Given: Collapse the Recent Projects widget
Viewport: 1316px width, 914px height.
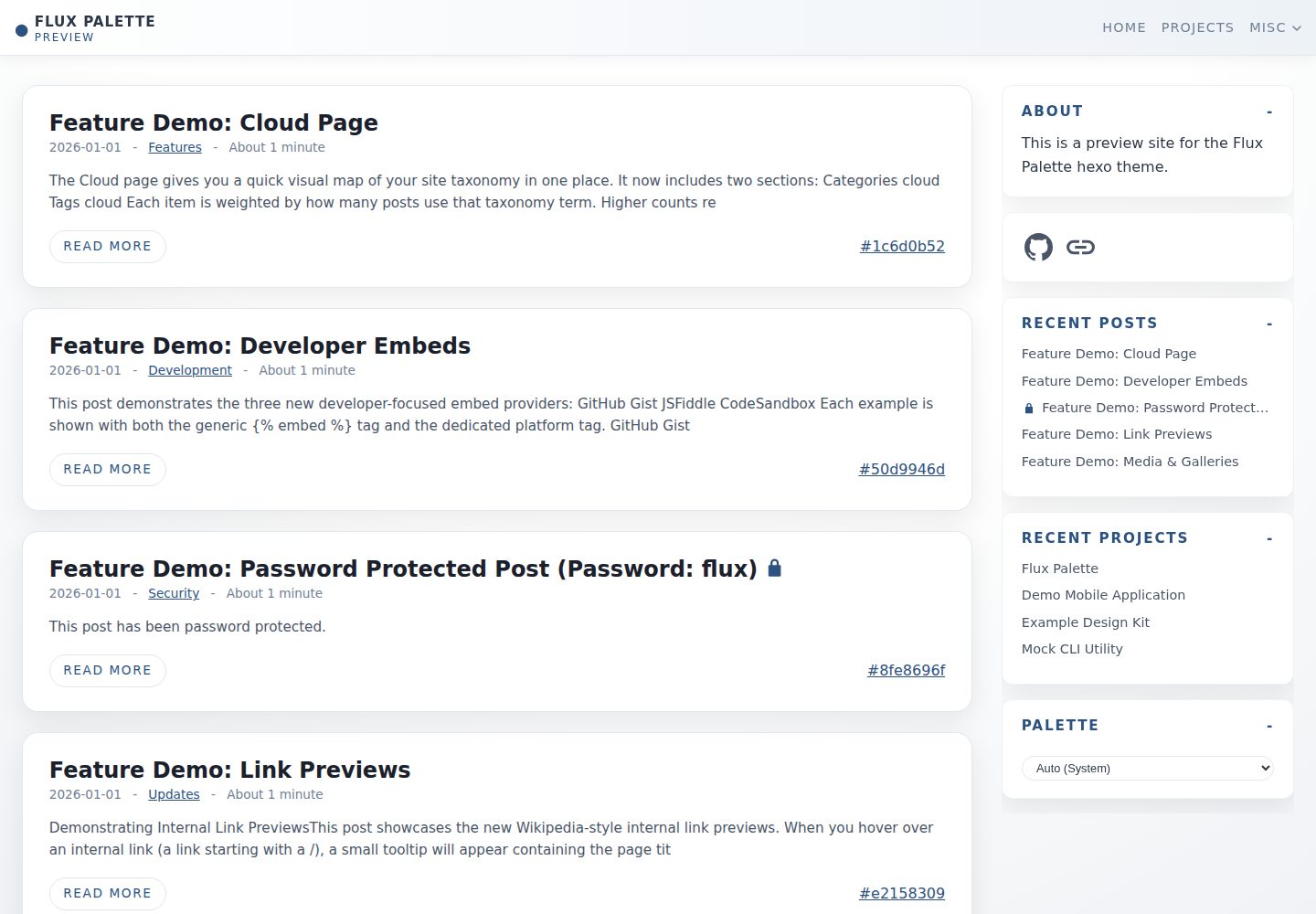Looking at the screenshot, I should pyautogui.click(x=1269, y=538).
